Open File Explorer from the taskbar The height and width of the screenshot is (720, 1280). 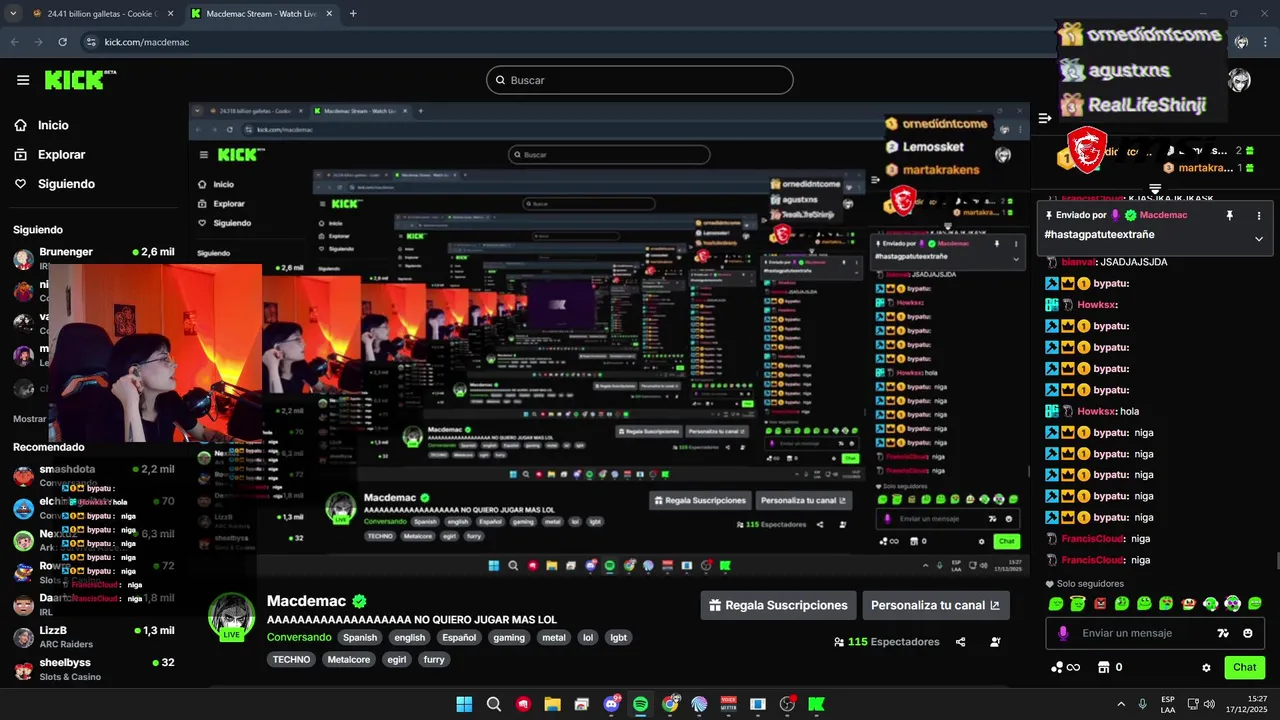point(552,704)
